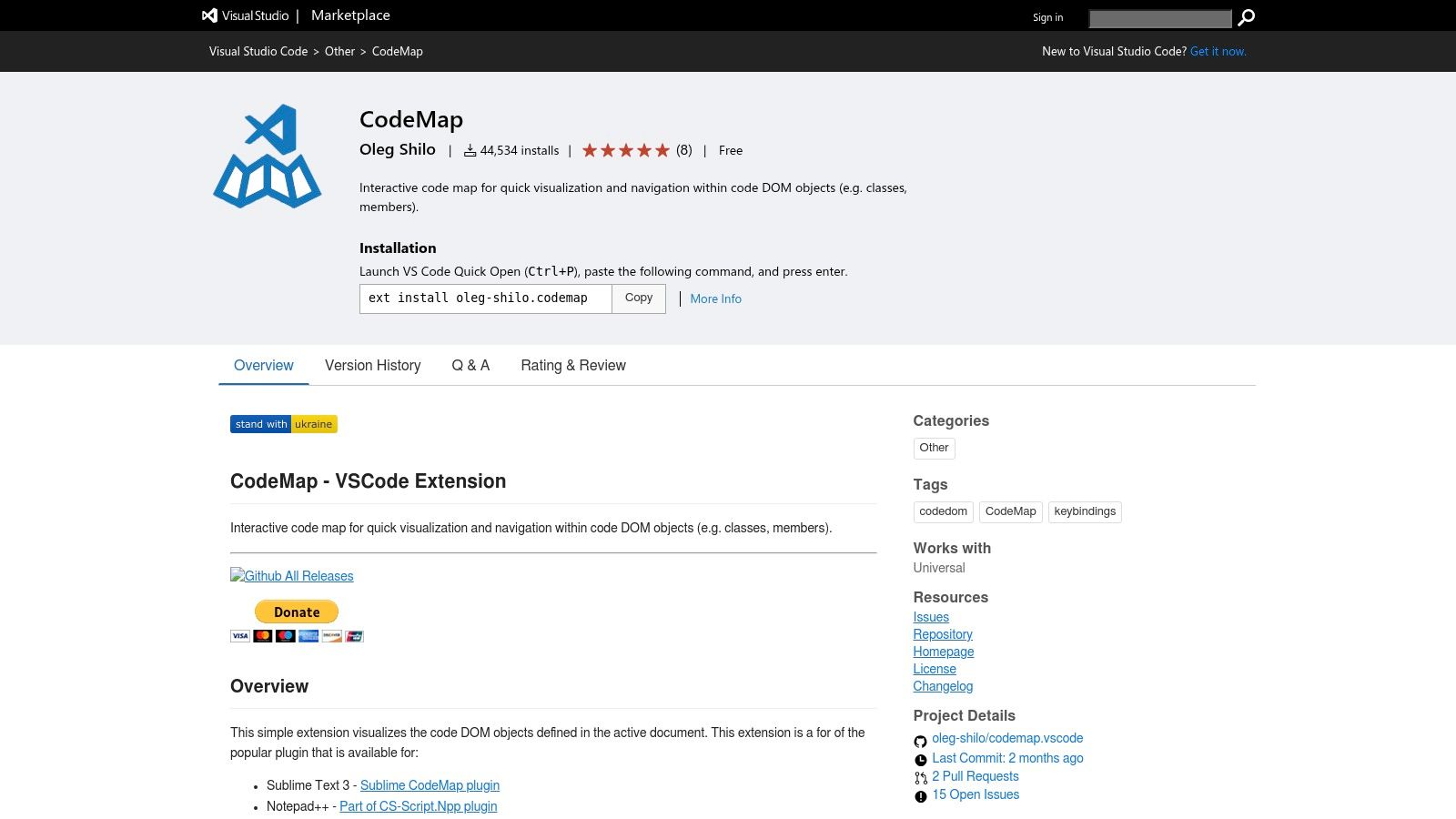
Task: Select the keybindings tag
Action: [x=1085, y=511]
